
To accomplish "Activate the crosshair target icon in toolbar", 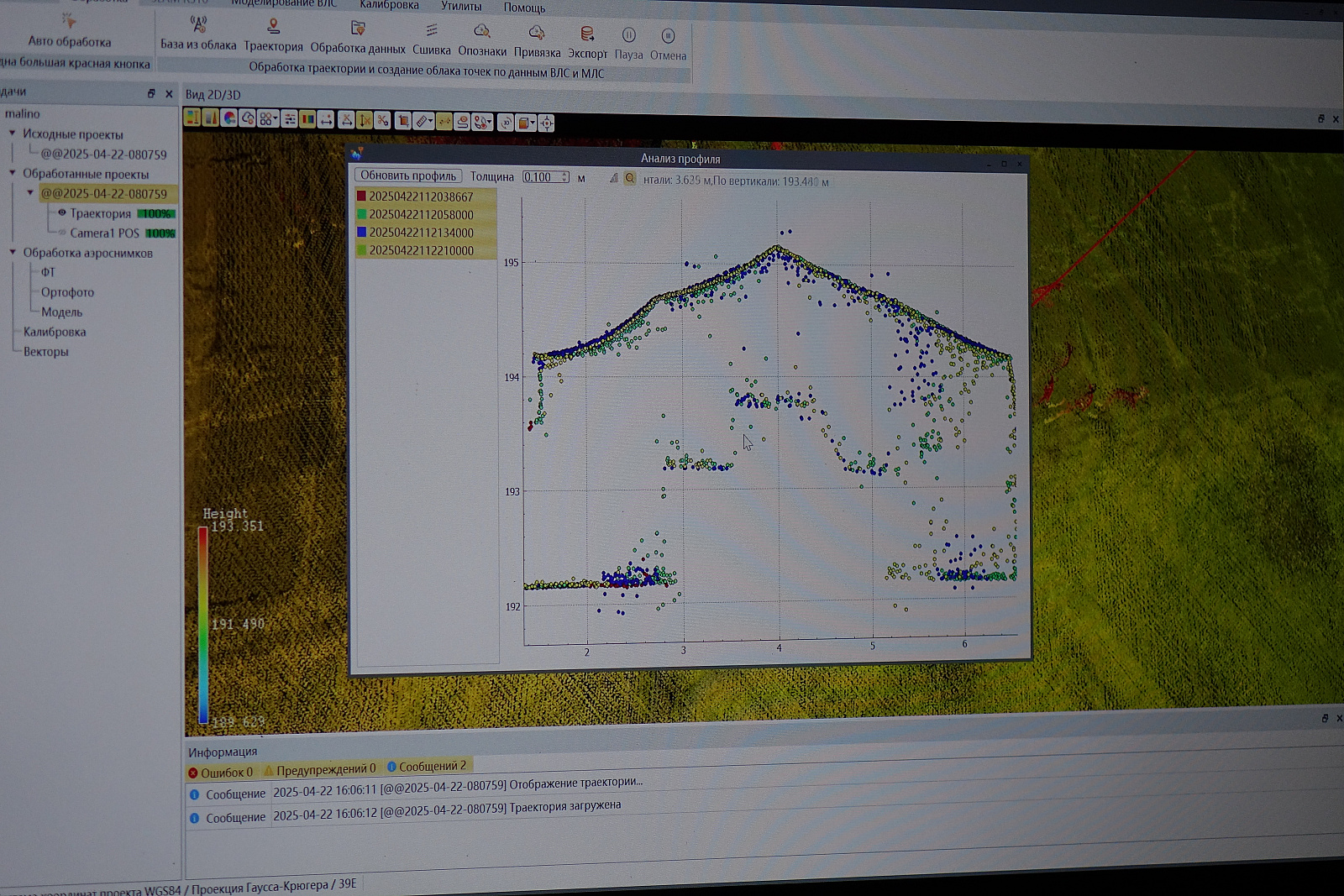I will [547, 123].
